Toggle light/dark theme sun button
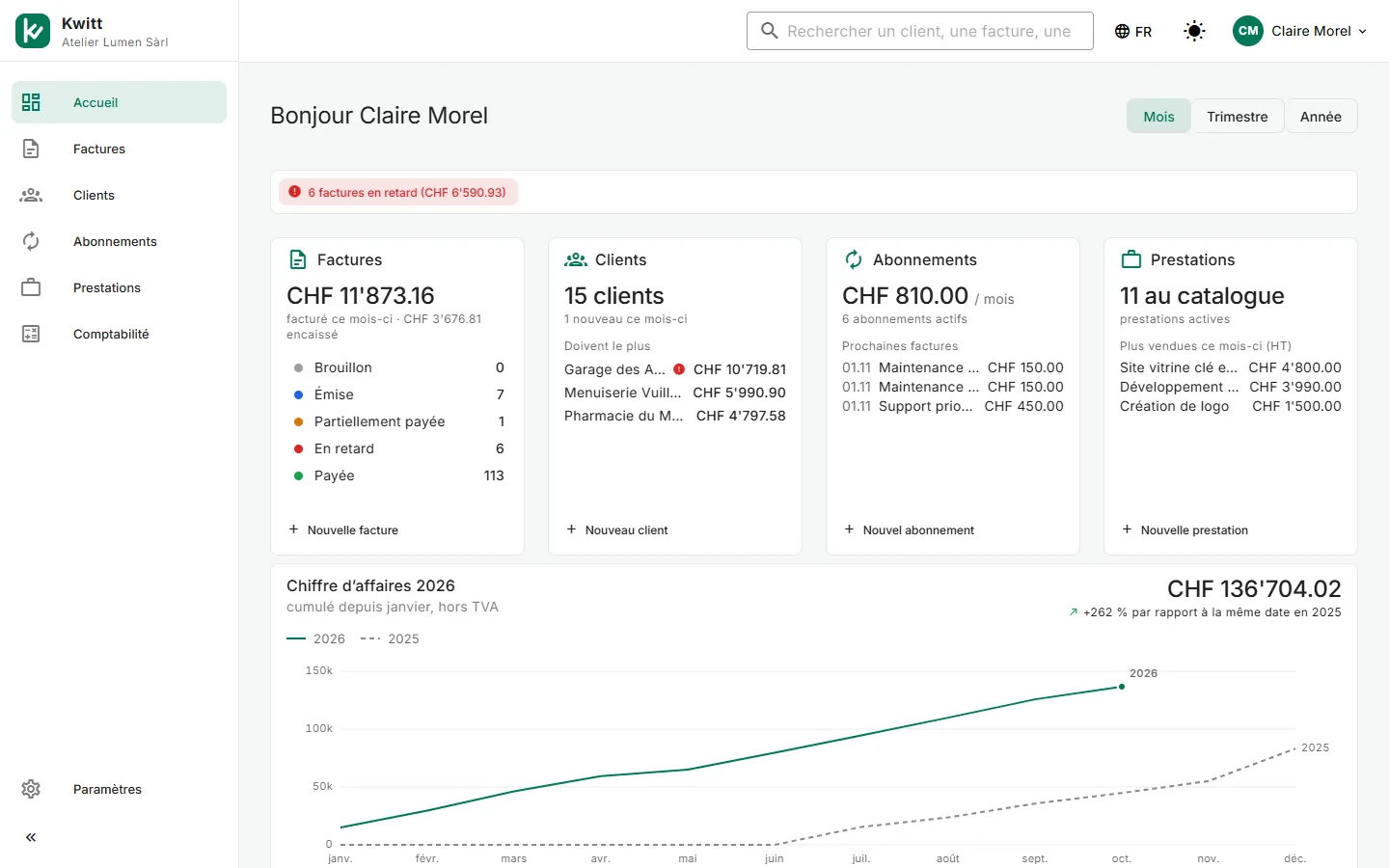 [1194, 31]
